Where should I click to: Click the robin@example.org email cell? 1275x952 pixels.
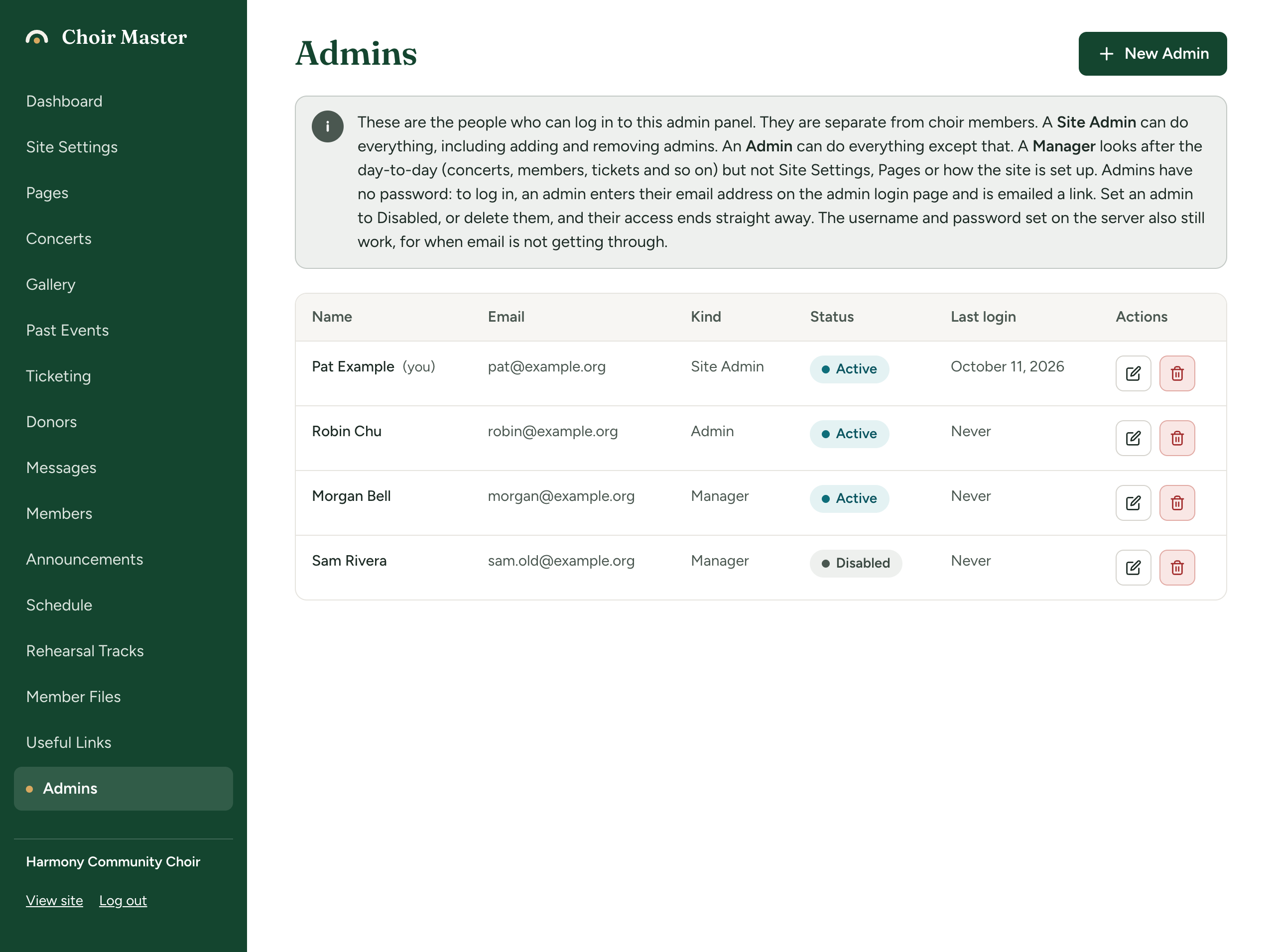552,431
